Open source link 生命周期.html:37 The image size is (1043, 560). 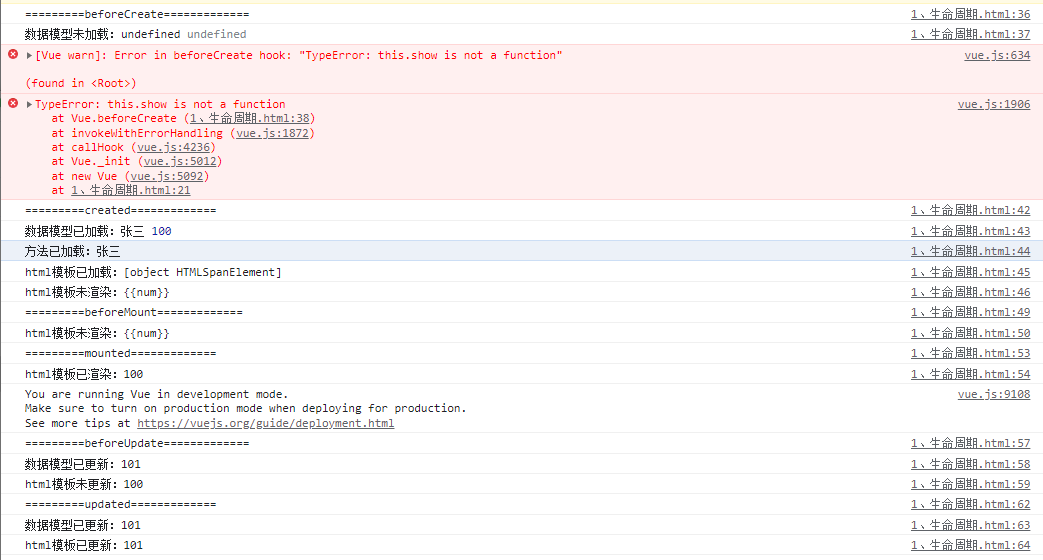point(970,34)
